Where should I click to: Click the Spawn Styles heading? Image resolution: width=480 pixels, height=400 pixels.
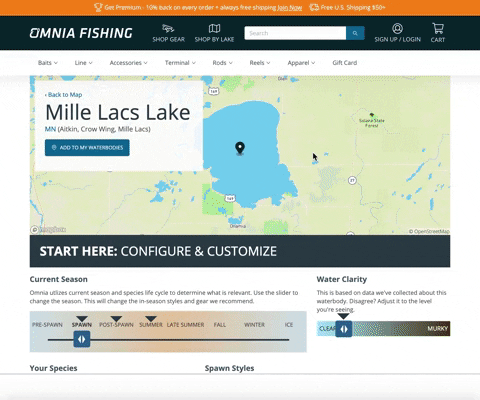(229, 368)
